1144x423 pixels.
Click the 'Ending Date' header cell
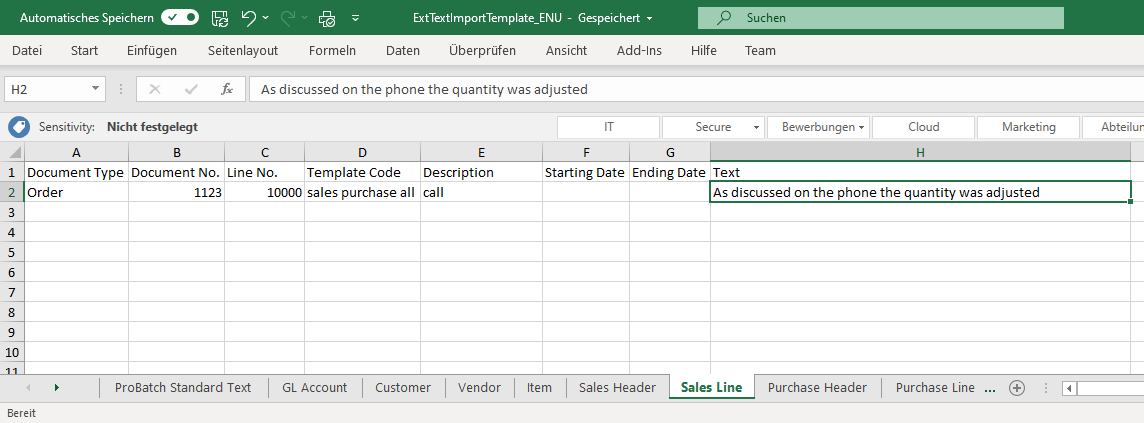670,173
